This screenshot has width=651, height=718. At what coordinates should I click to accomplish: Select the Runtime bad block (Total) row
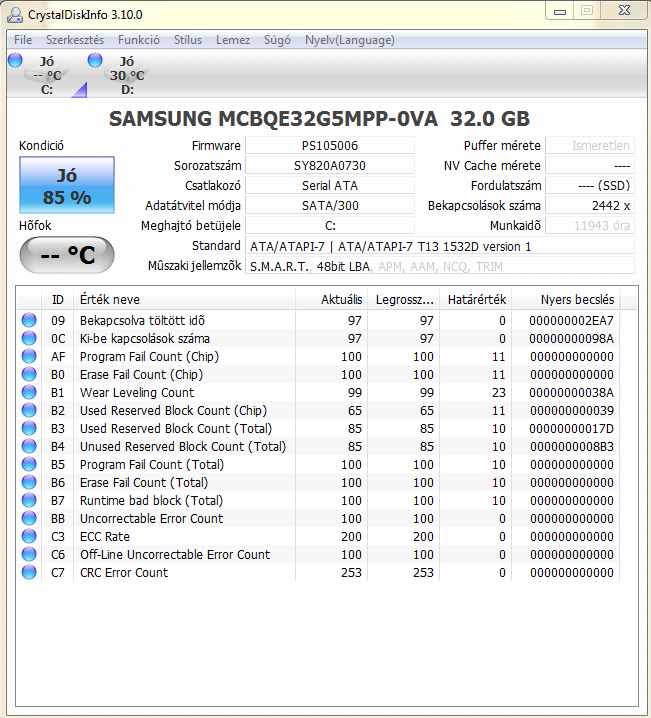pyautogui.click(x=318, y=500)
